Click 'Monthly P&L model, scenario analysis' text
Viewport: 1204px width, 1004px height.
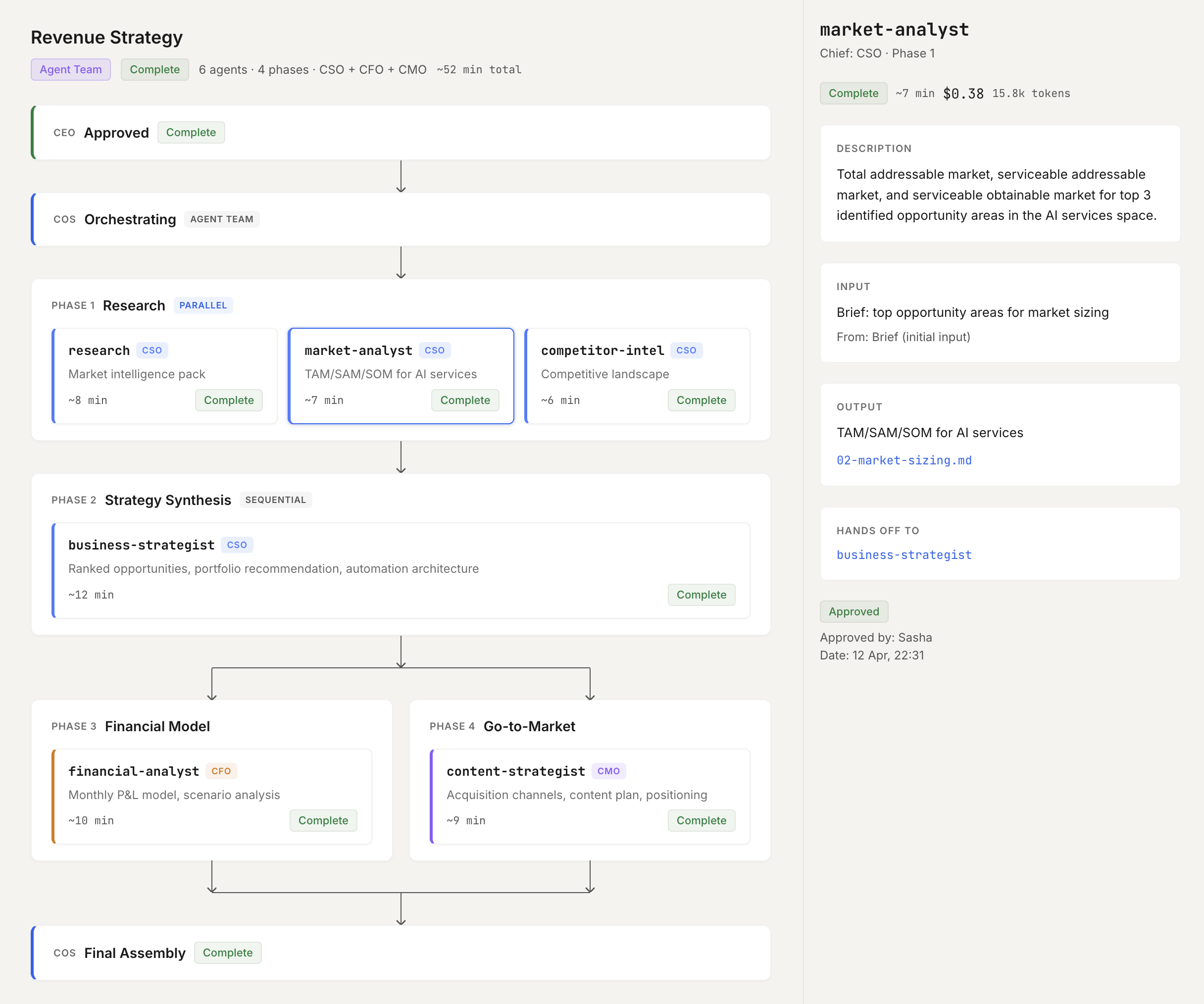(x=174, y=795)
